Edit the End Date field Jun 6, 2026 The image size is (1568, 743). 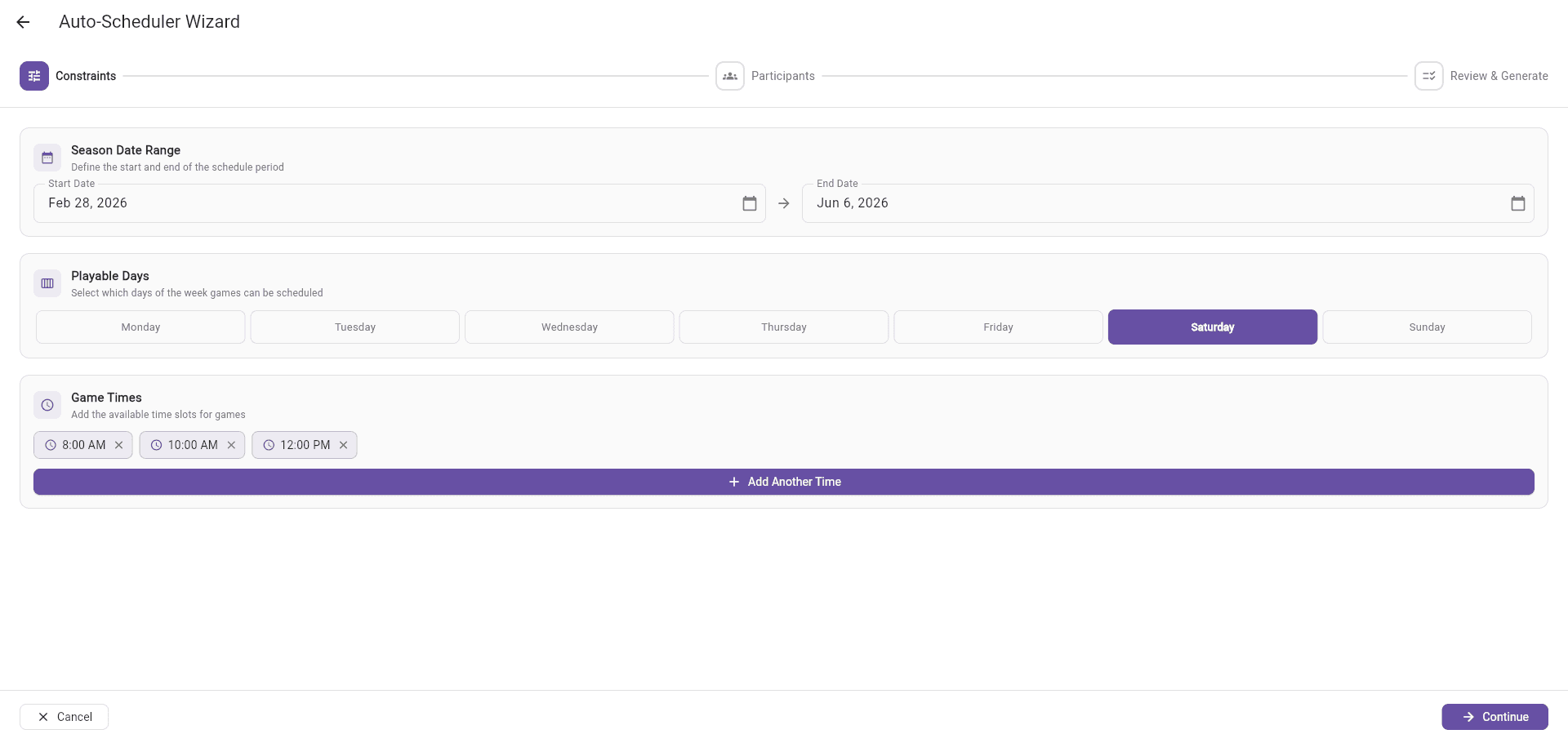pyautogui.click(x=1168, y=203)
